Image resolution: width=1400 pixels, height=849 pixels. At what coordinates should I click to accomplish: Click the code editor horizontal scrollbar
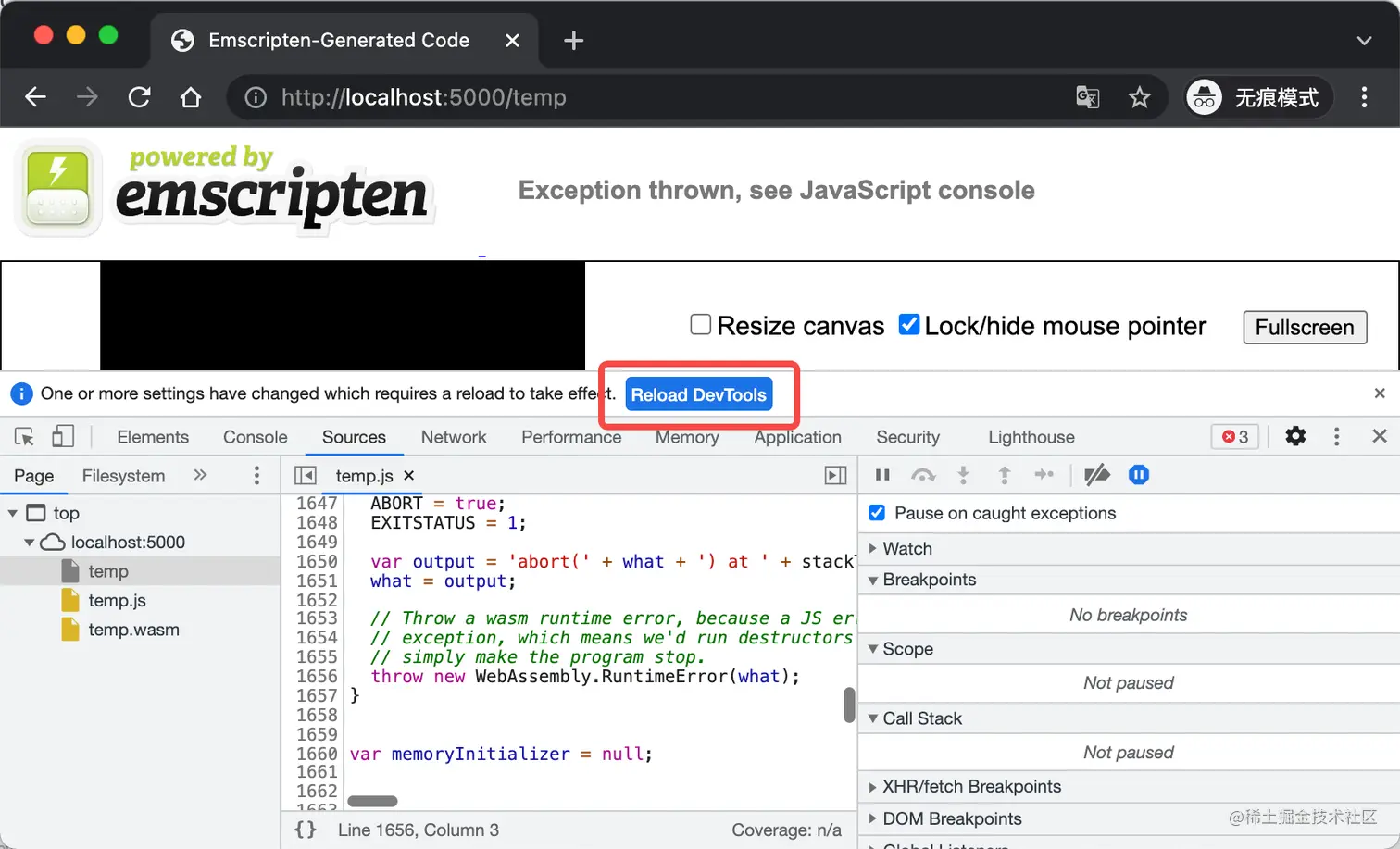point(372,801)
